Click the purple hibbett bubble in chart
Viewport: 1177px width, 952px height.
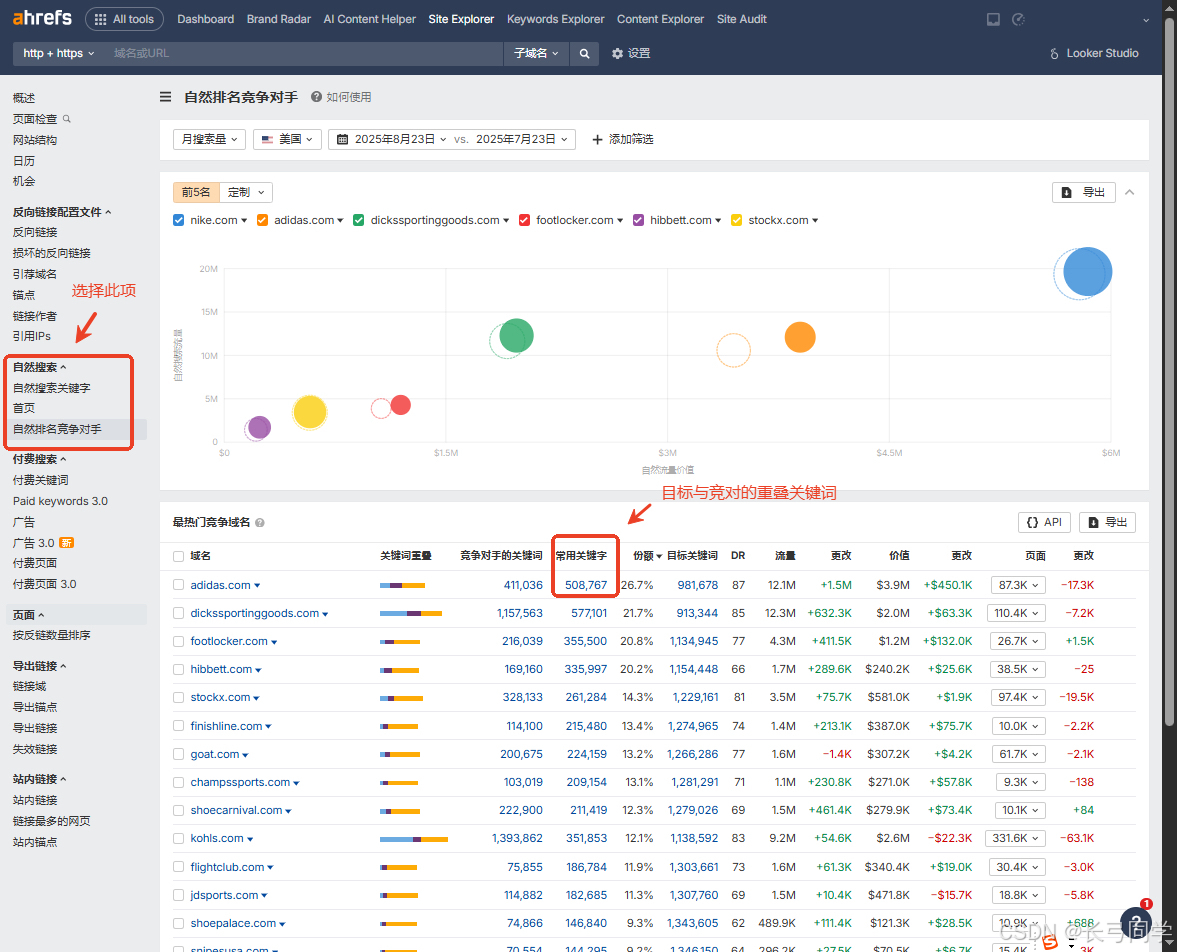[259, 427]
